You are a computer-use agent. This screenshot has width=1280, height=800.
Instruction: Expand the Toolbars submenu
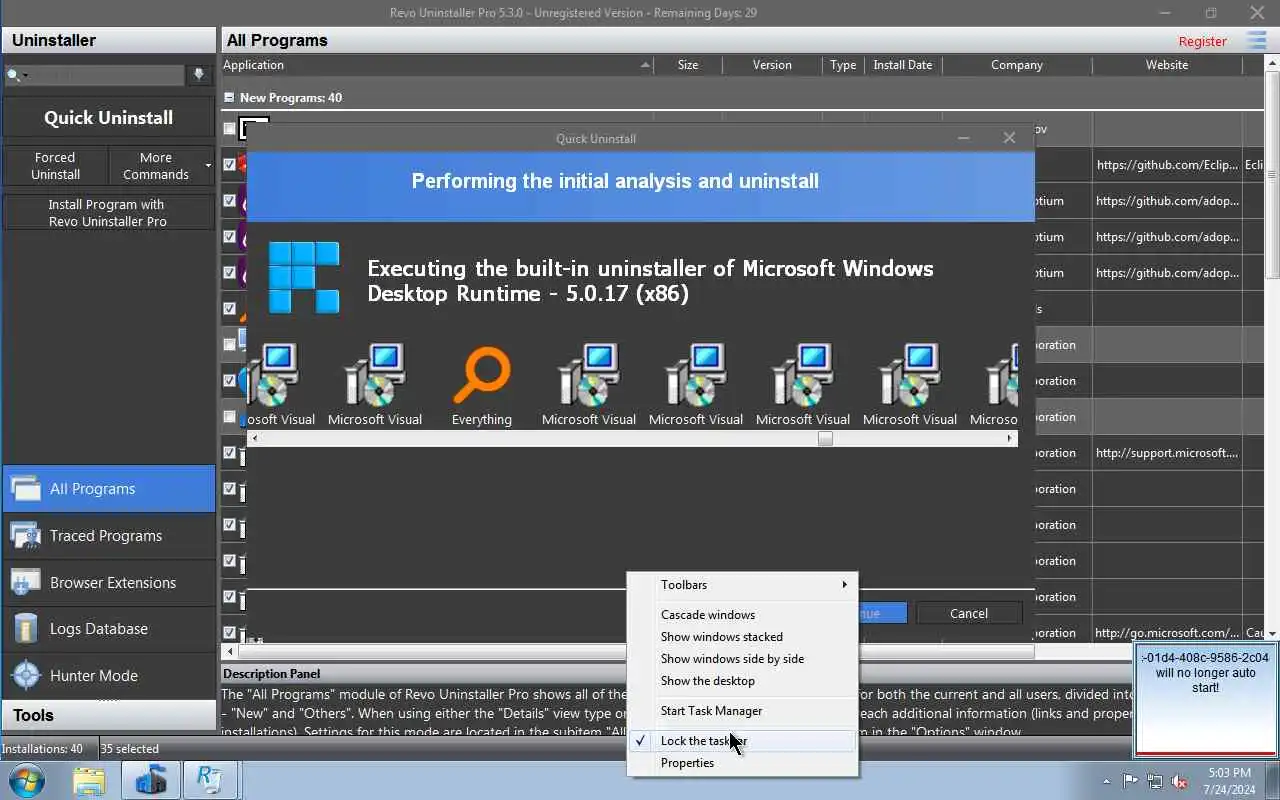[x=742, y=585]
